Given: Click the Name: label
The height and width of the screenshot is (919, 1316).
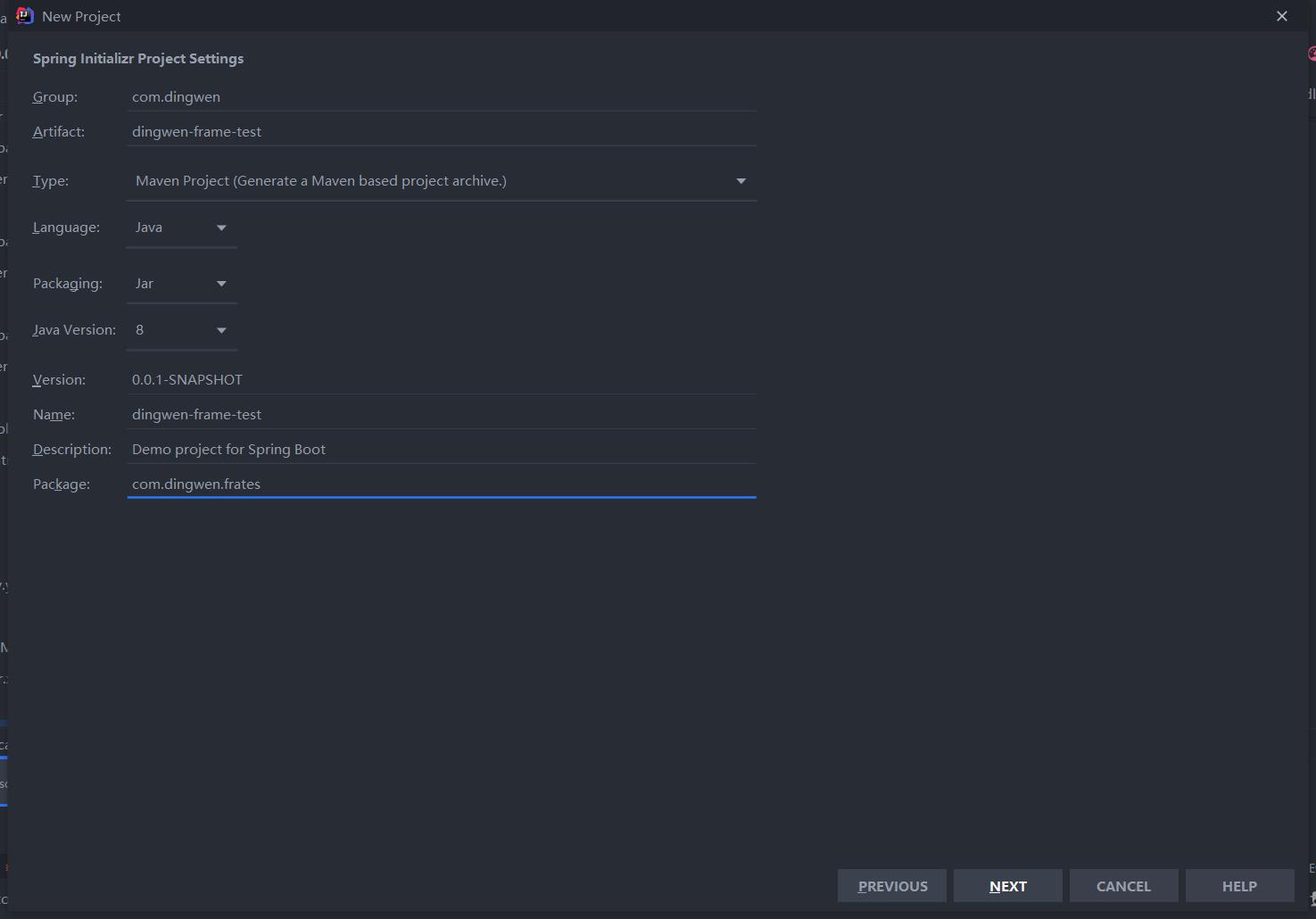Looking at the screenshot, I should tap(54, 414).
